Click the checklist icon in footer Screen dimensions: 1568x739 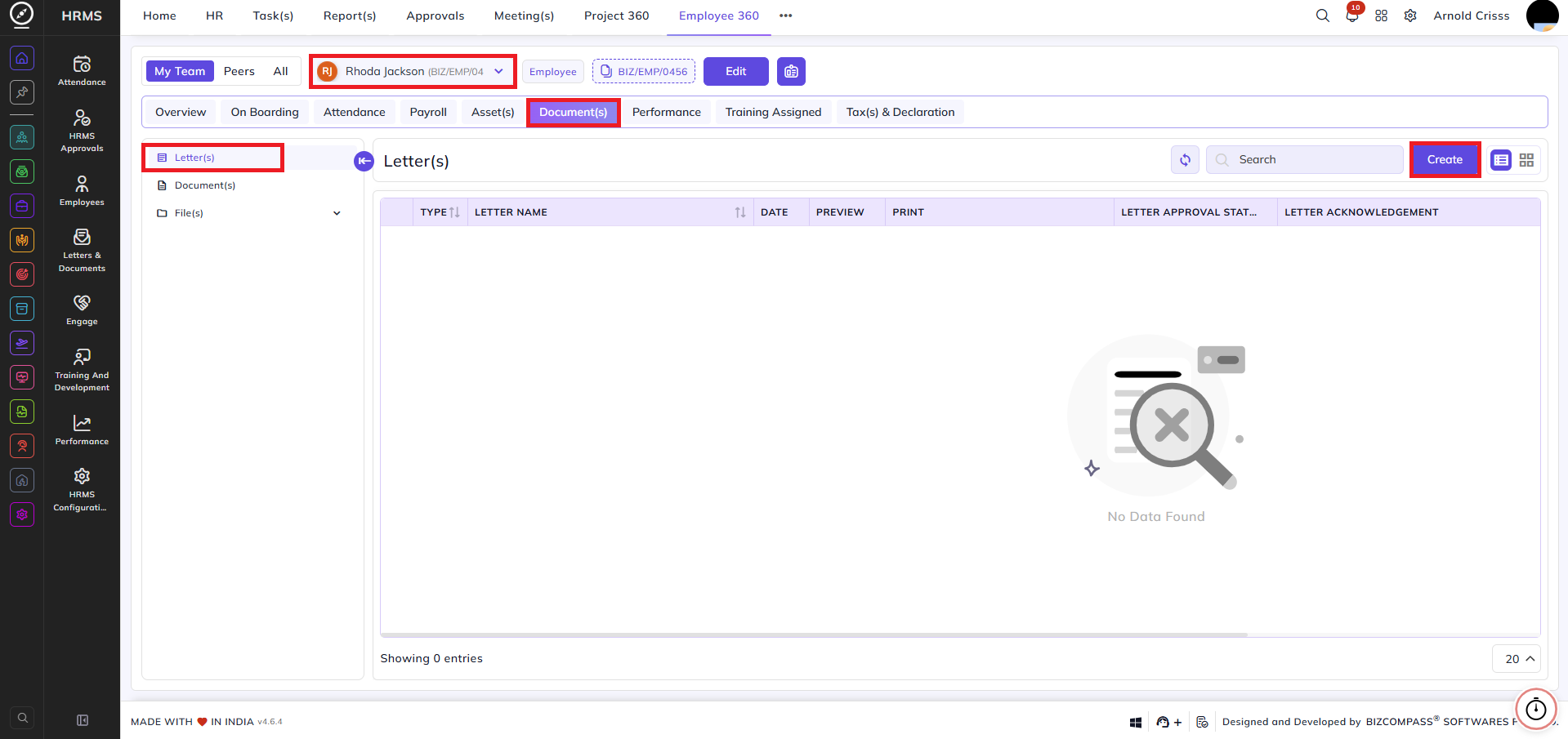click(1202, 722)
